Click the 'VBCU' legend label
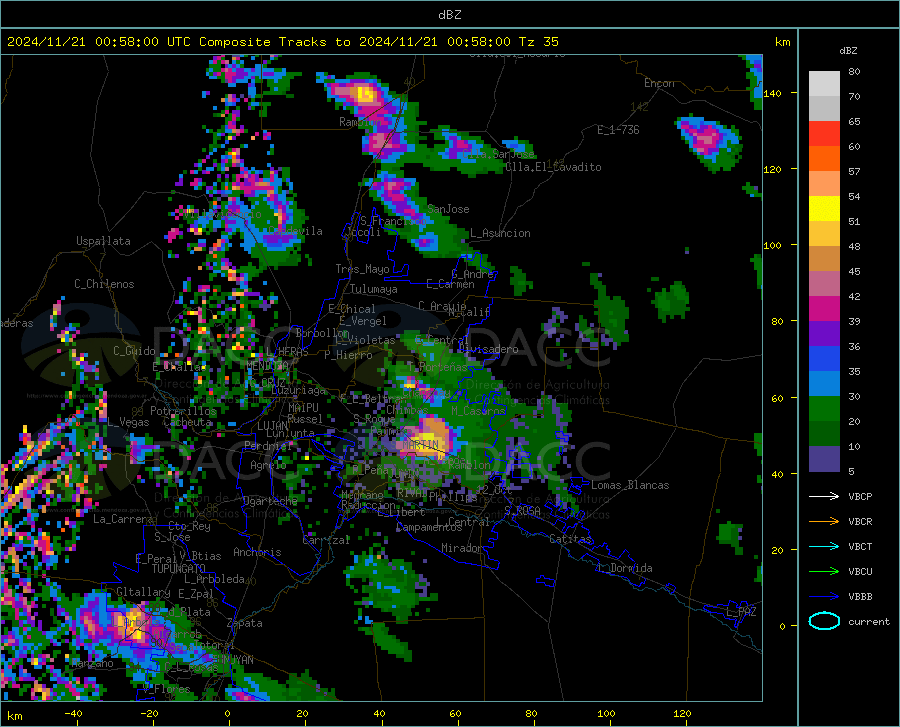The width and height of the screenshot is (900, 727). pos(860,572)
